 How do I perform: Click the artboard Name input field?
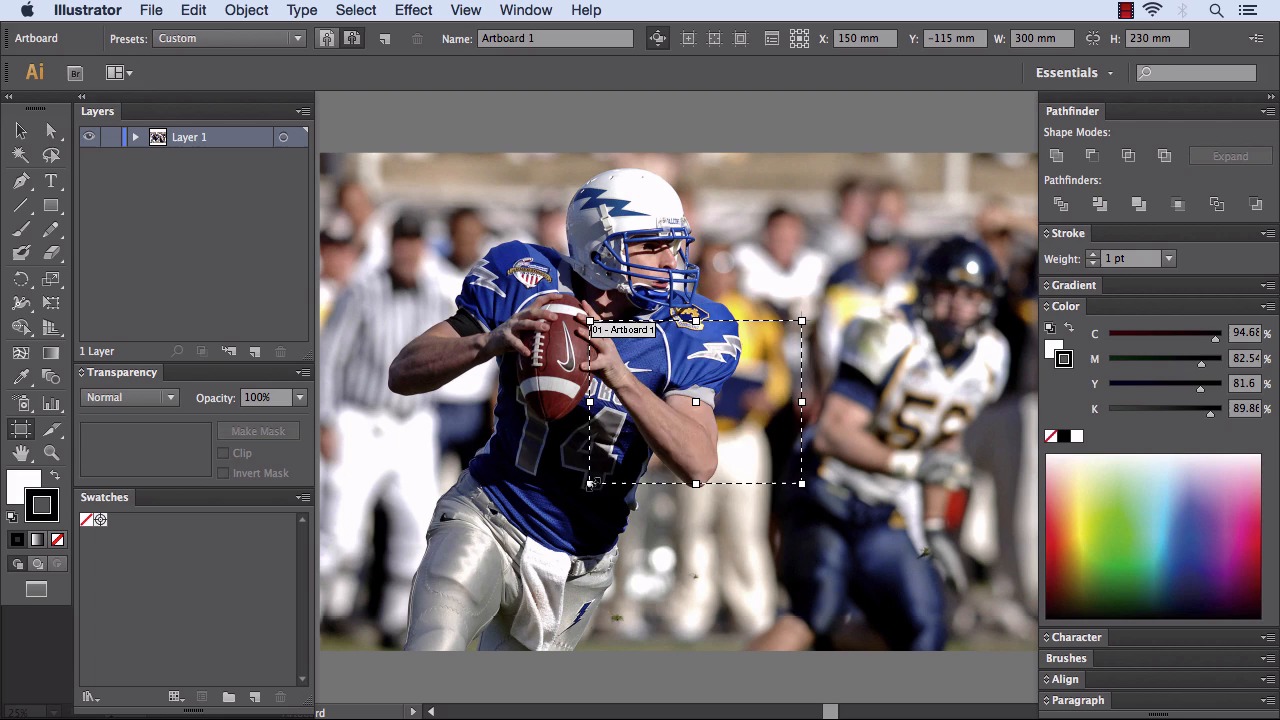pos(555,38)
